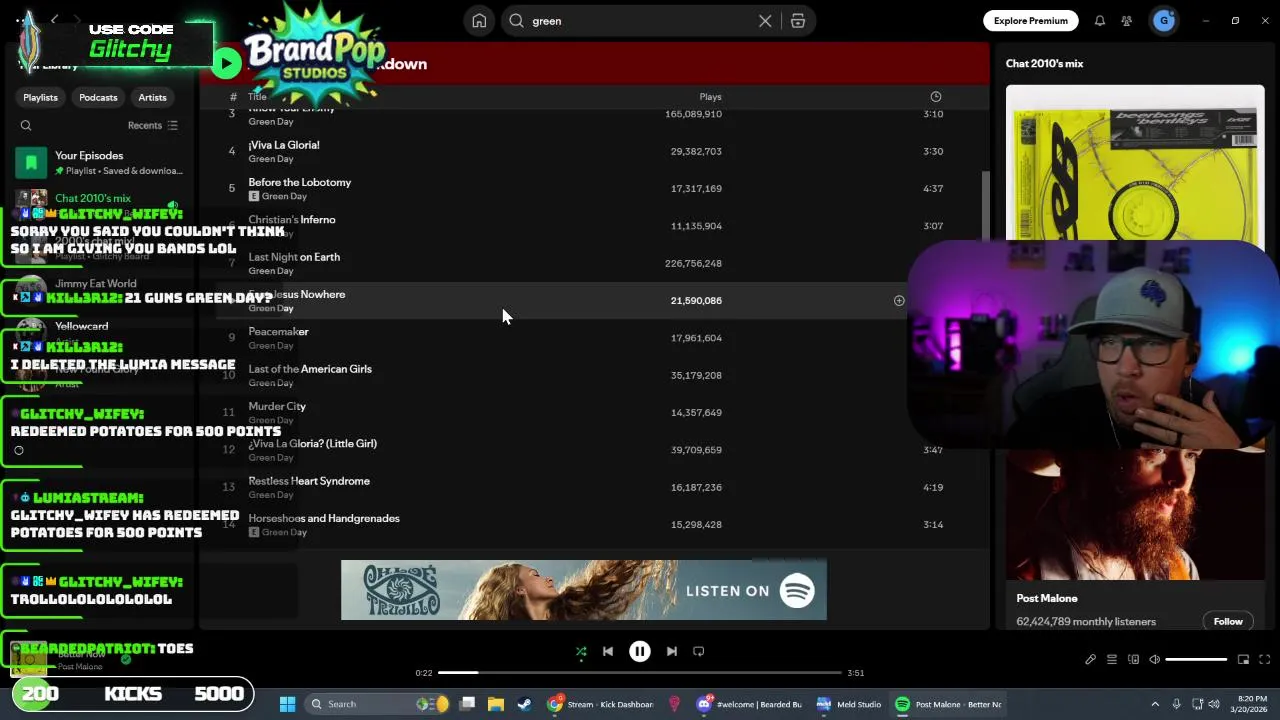
Task: Select the track Murder City
Action: [277, 406]
